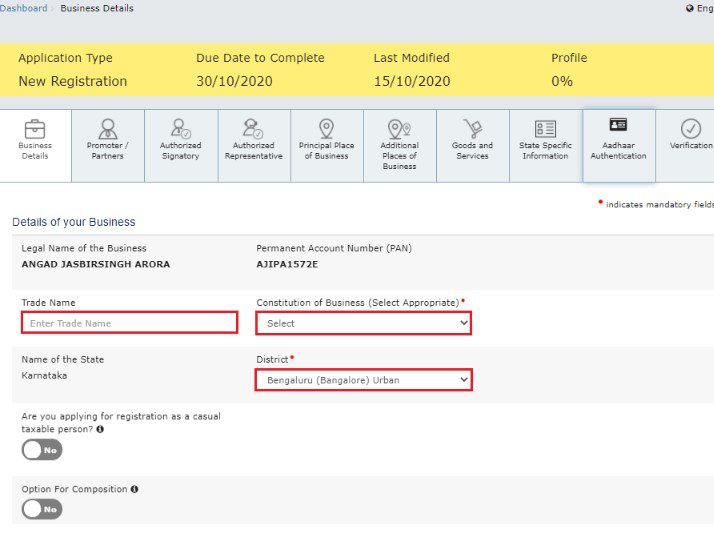Select the Authorized Signatory icon

point(180,129)
